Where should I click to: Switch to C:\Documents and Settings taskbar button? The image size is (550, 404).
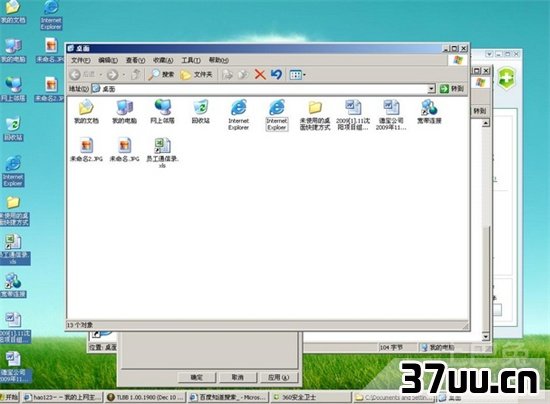[x=394, y=397]
